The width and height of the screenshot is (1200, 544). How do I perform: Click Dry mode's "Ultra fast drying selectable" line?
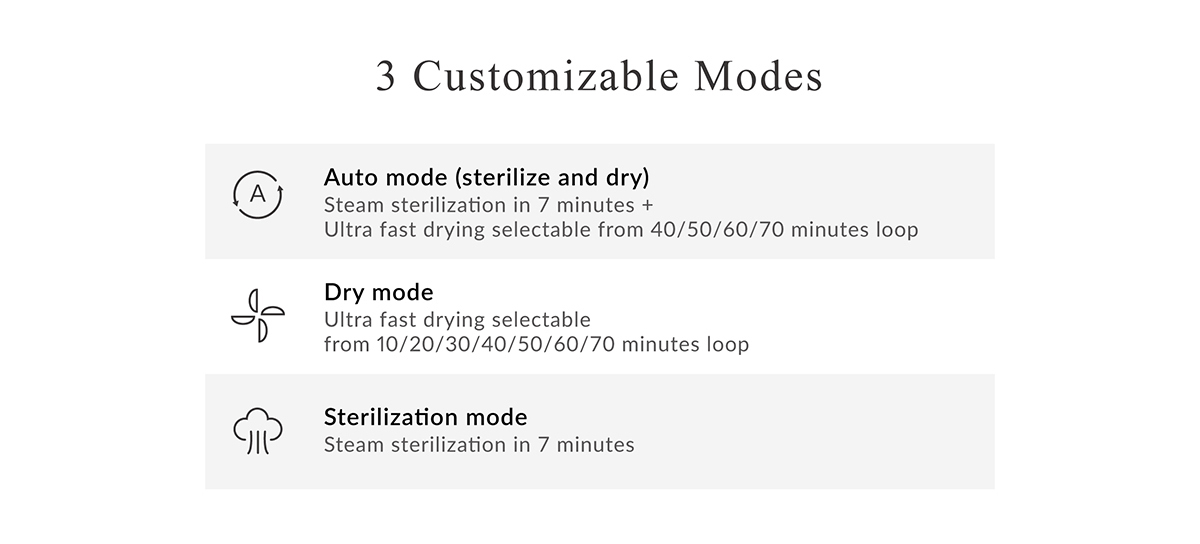pyautogui.click(x=457, y=320)
